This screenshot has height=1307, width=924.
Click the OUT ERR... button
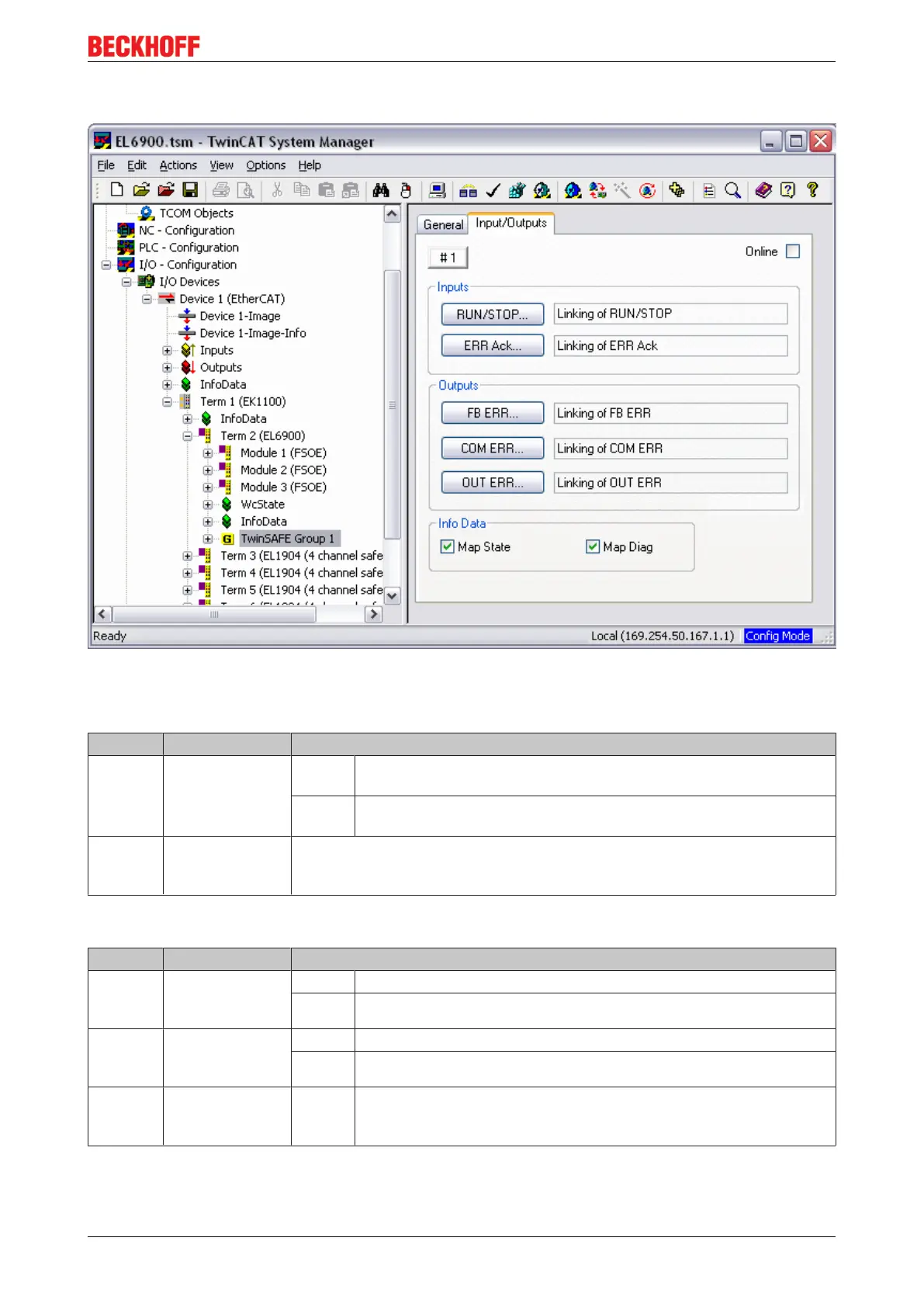point(493,483)
